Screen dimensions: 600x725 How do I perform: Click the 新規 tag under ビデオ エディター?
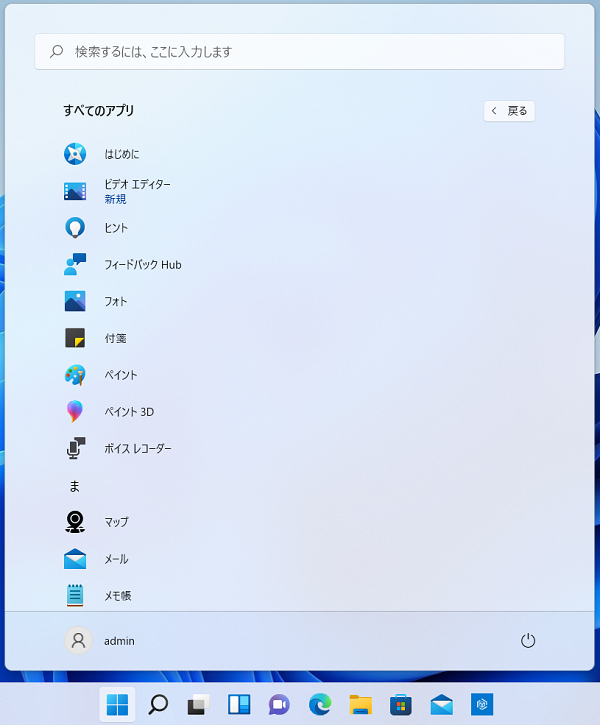click(x=115, y=199)
